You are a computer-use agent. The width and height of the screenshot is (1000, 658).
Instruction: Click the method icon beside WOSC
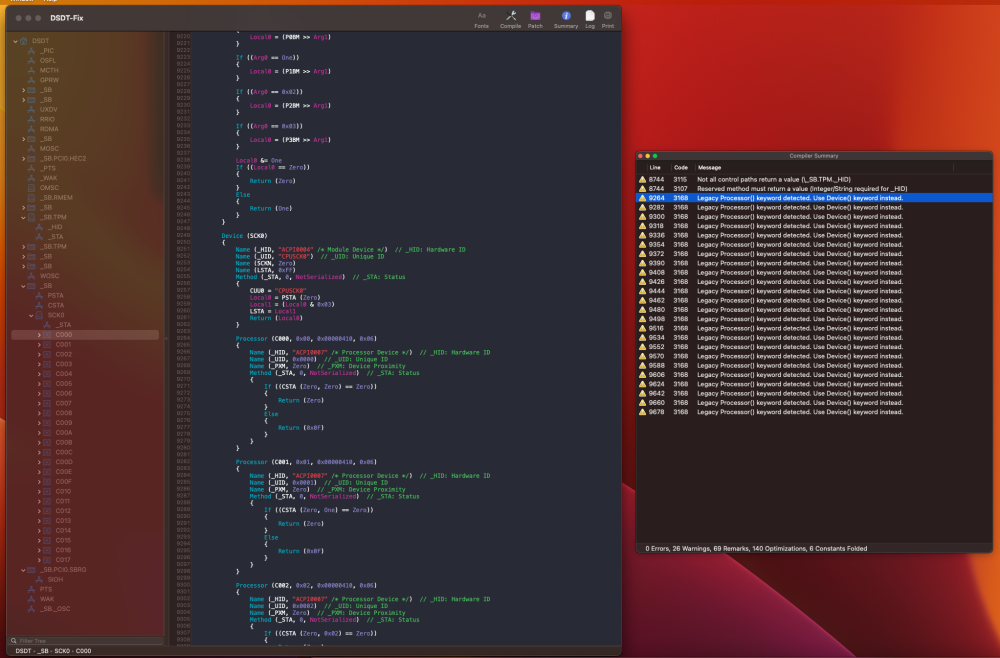point(31,276)
